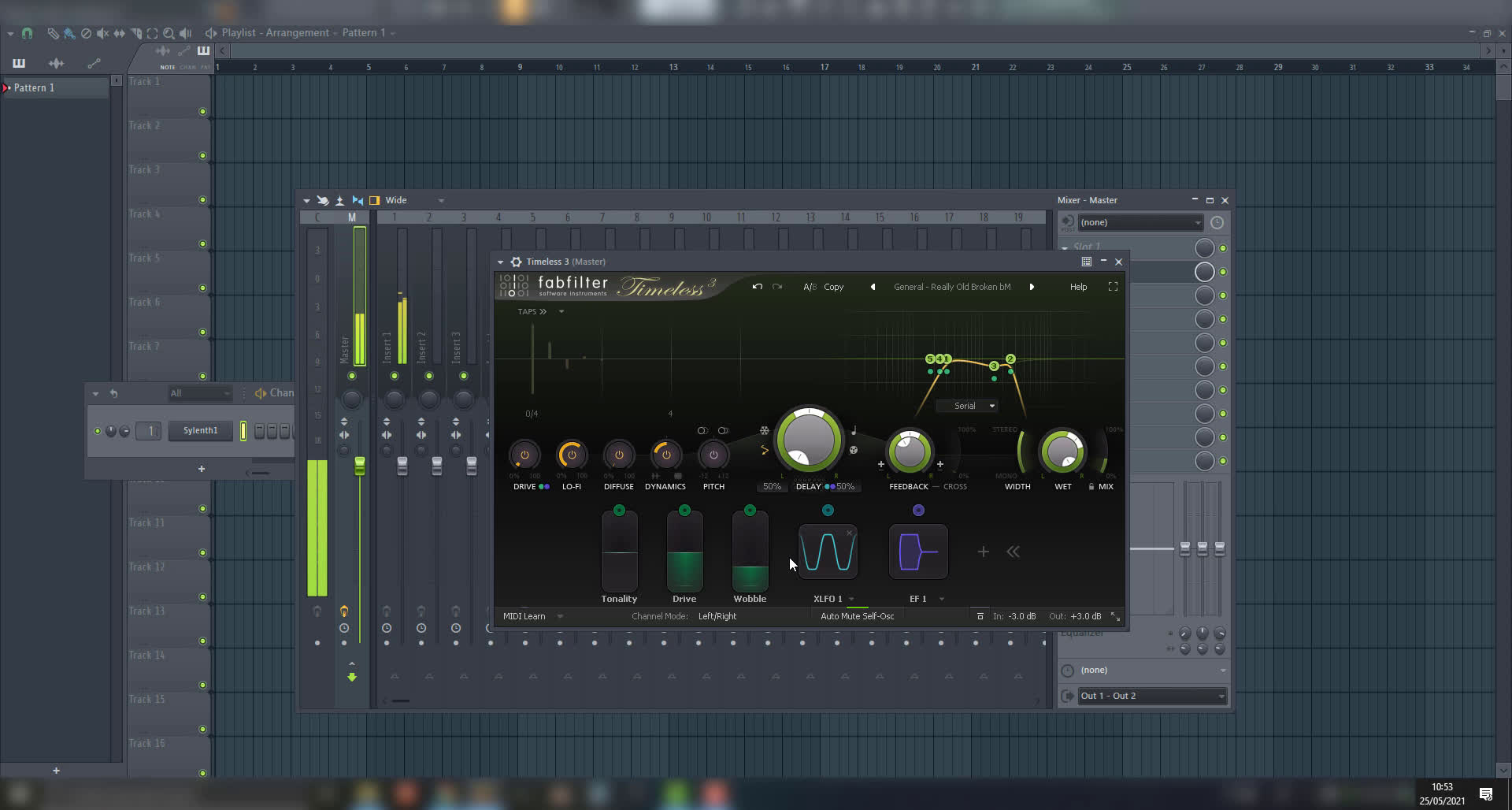
Task: Select the Playlist draw pencil tool
Action: tap(53, 33)
